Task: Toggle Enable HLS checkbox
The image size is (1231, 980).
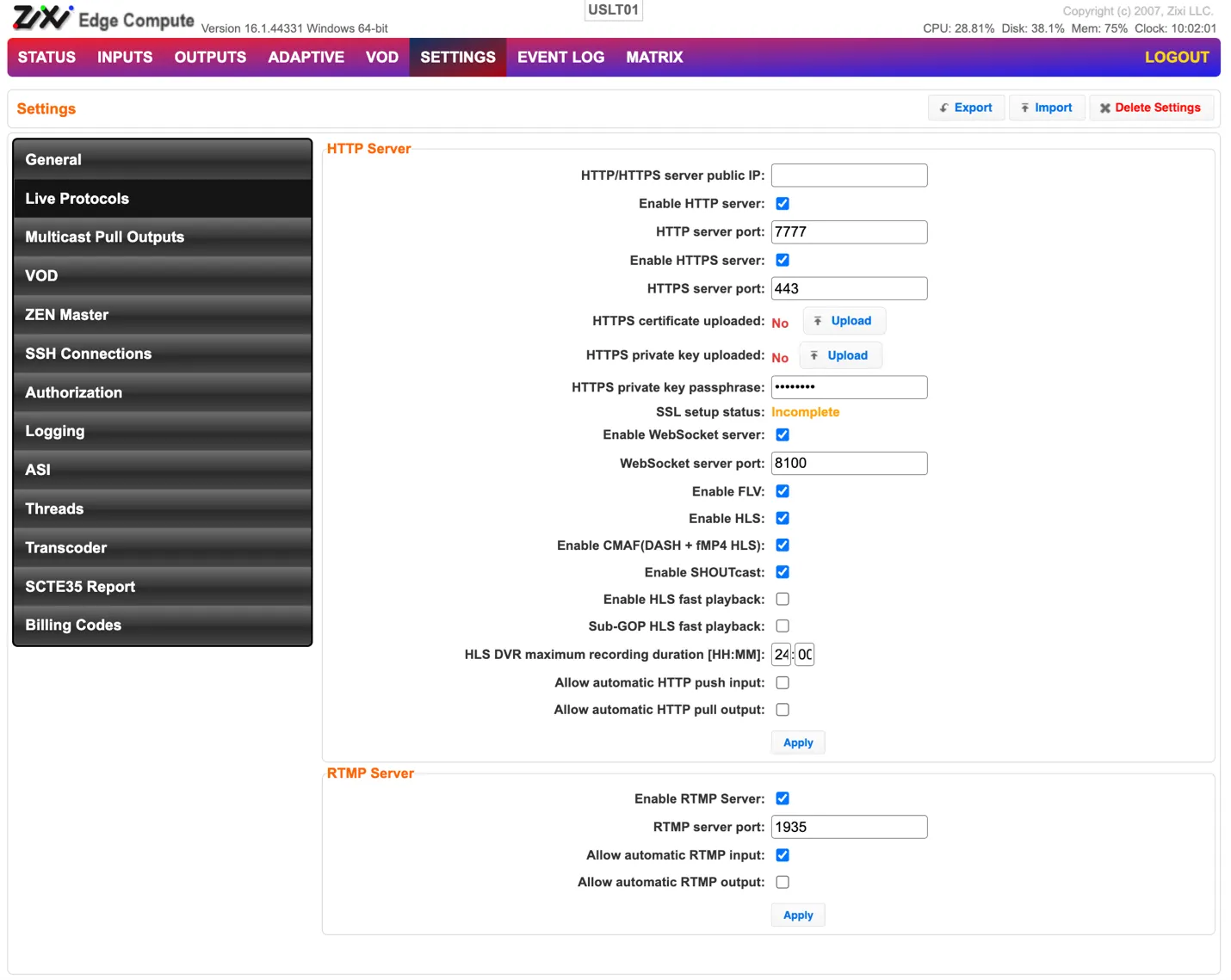Action: [x=783, y=518]
